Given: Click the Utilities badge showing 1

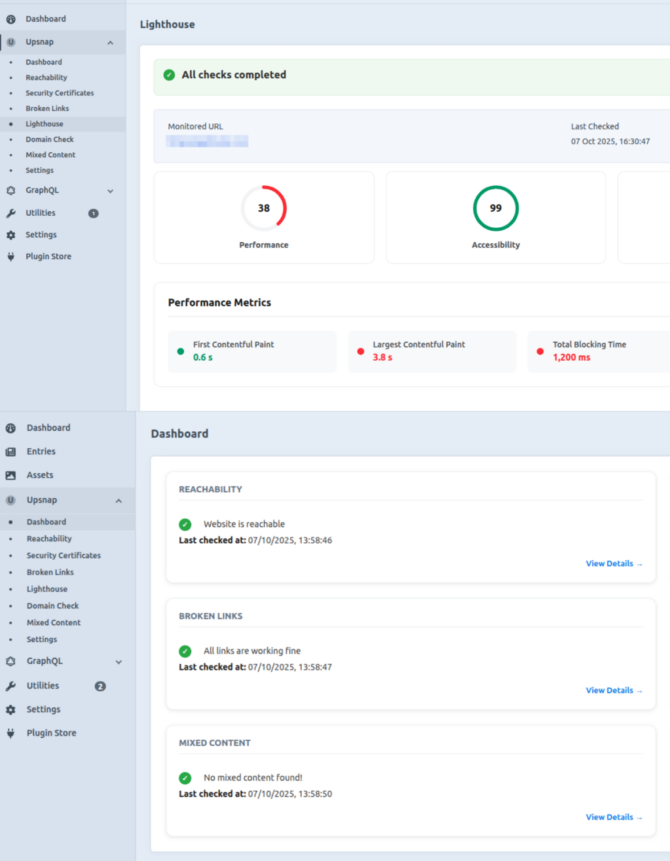Looking at the screenshot, I should pyautogui.click(x=93, y=214).
